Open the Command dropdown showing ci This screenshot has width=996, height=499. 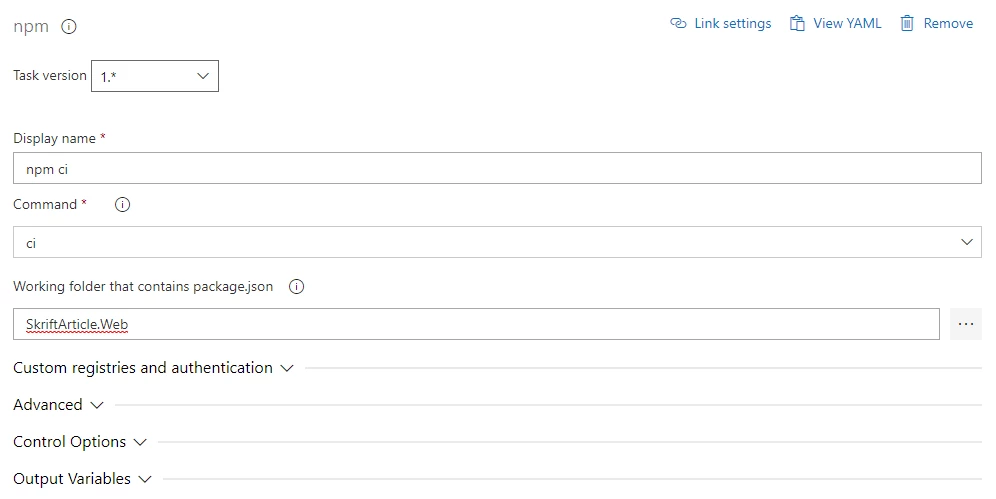497,242
